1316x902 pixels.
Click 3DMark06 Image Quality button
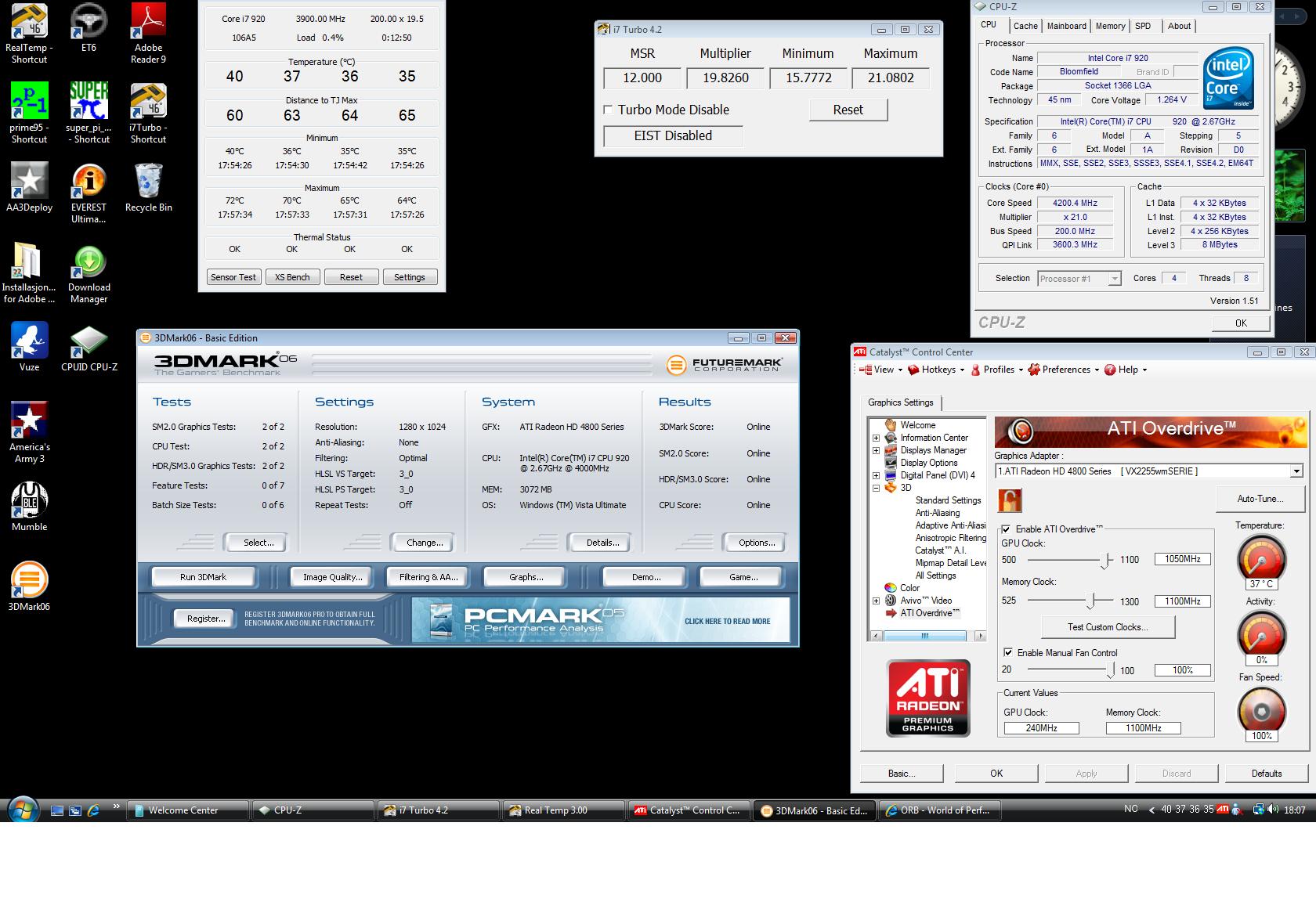tap(333, 577)
